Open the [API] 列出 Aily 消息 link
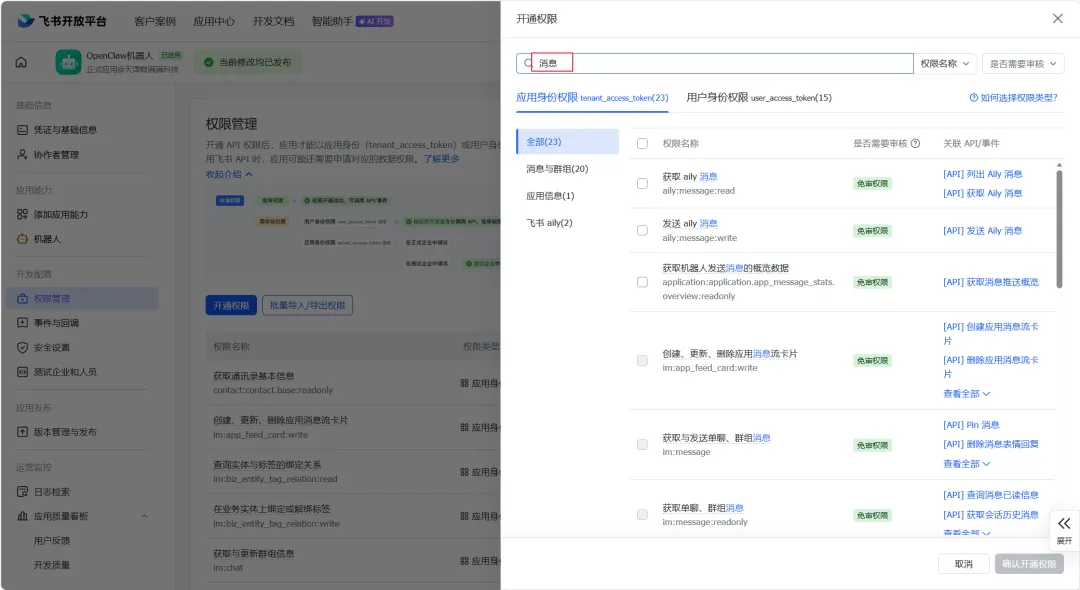Image resolution: width=1080 pixels, height=590 pixels. coord(982,174)
